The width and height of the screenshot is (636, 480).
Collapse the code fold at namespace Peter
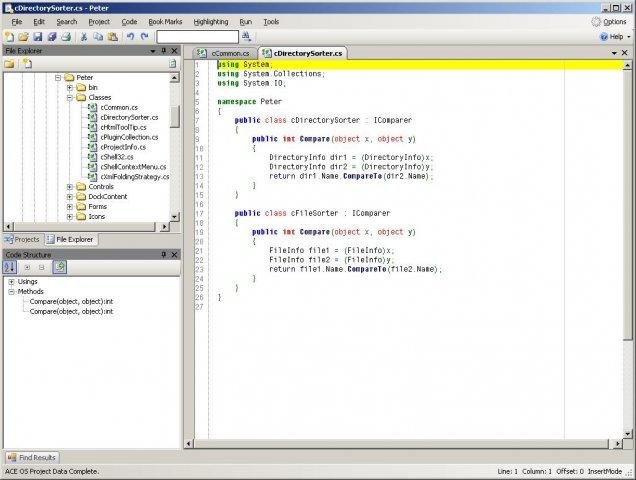[x=211, y=101]
